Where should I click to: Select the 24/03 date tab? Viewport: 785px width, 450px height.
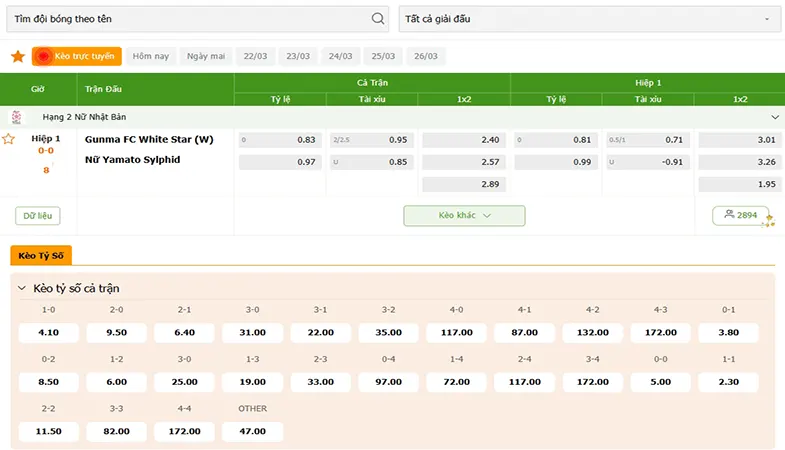340,56
